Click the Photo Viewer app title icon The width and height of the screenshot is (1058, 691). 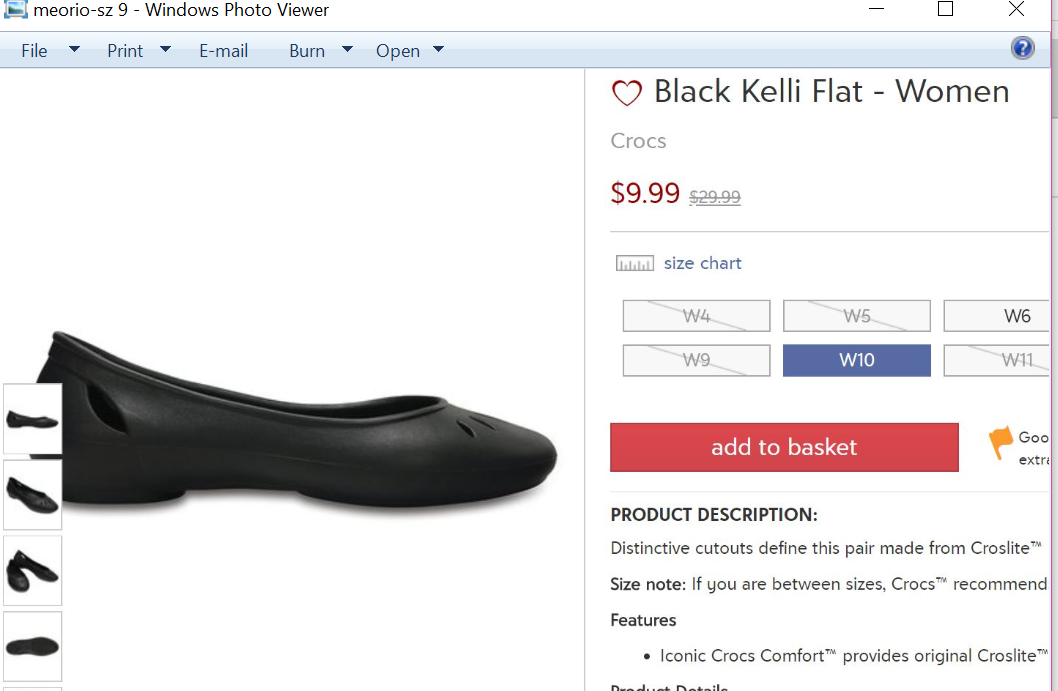coord(16,10)
